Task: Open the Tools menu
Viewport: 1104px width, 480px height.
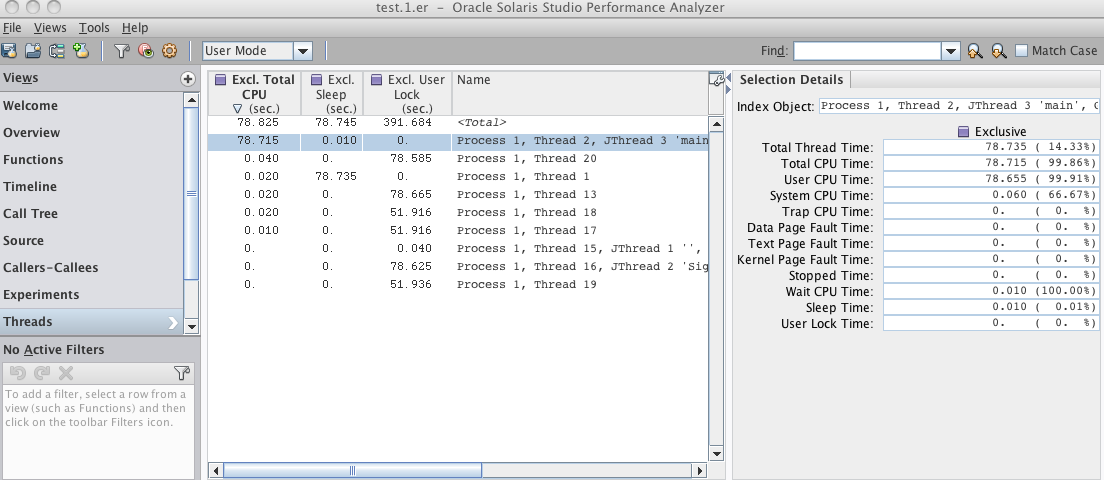Action: point(94,28)
